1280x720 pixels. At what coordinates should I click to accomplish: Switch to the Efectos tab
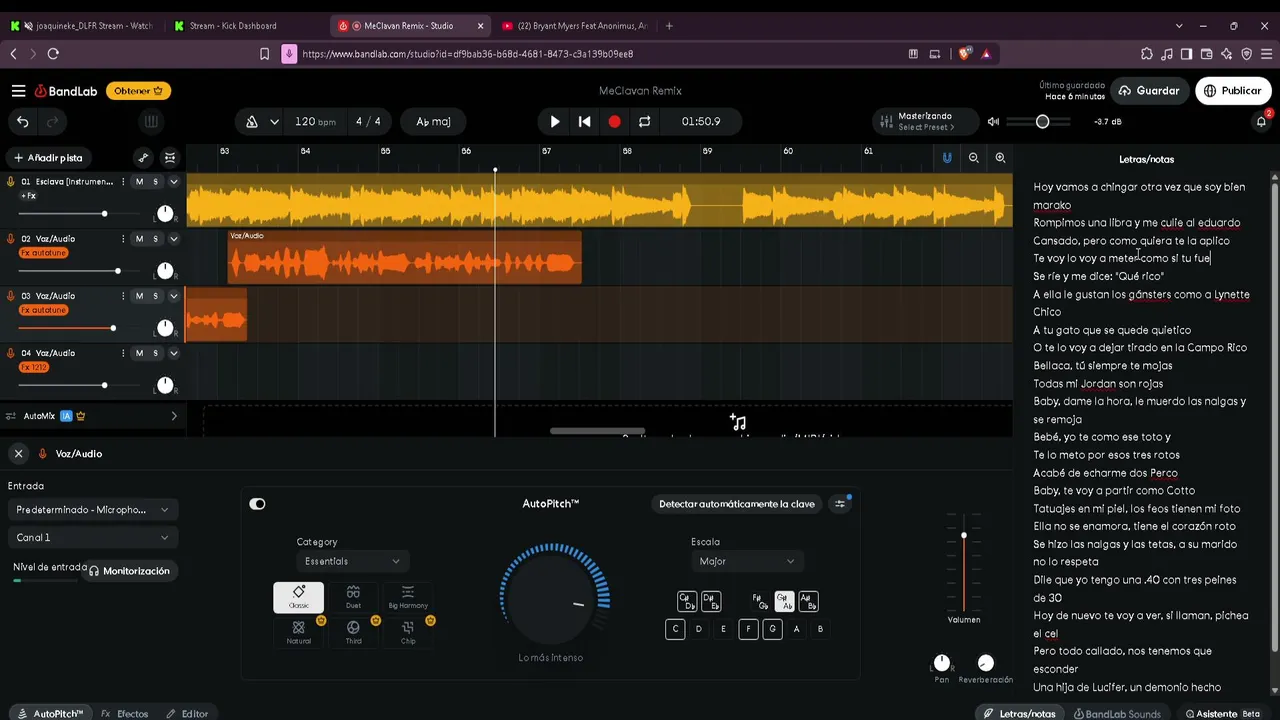coord(125,714)
